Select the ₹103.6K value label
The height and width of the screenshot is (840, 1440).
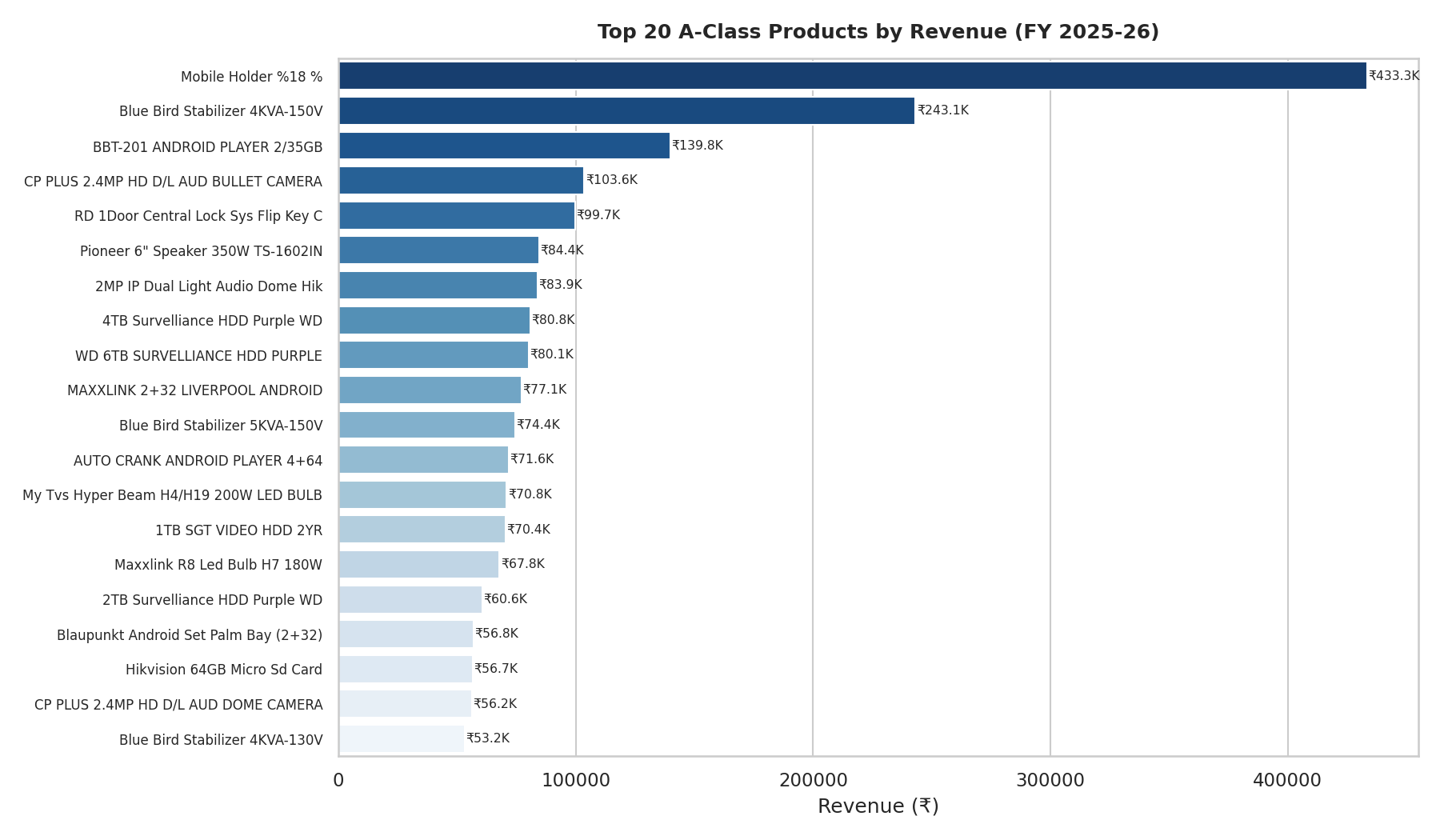tap(611, 180)
